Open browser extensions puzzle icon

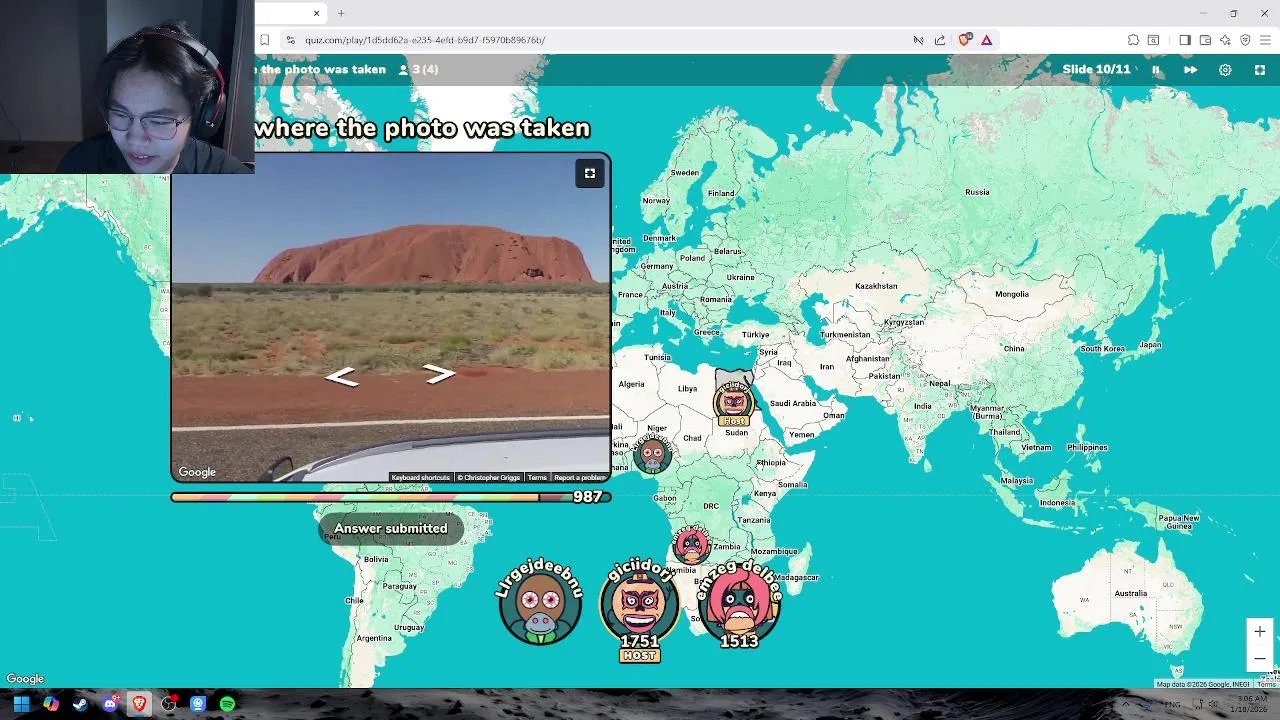tap(1133, 40)
